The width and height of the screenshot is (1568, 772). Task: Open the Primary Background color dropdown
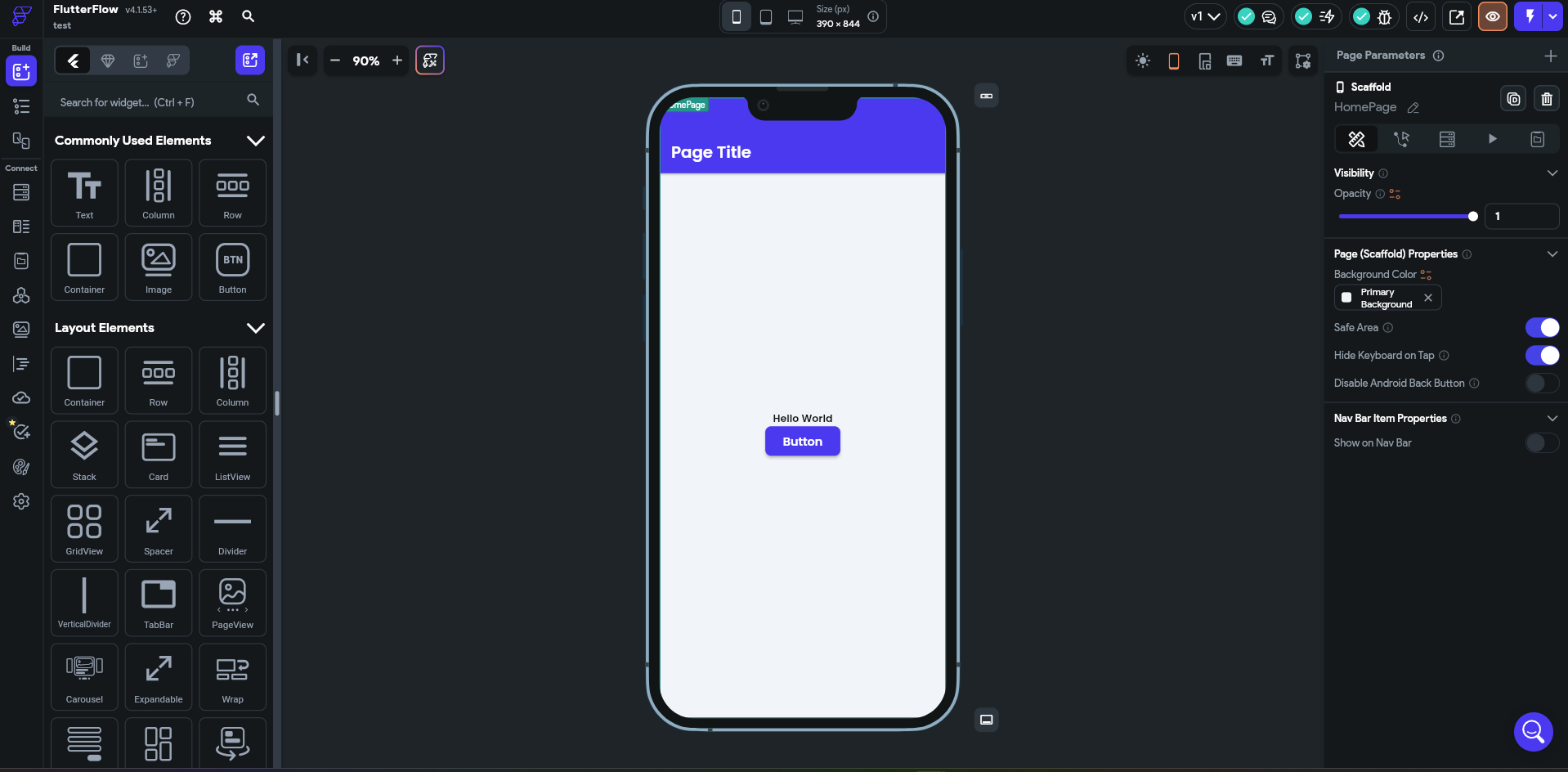(1387, 298)
